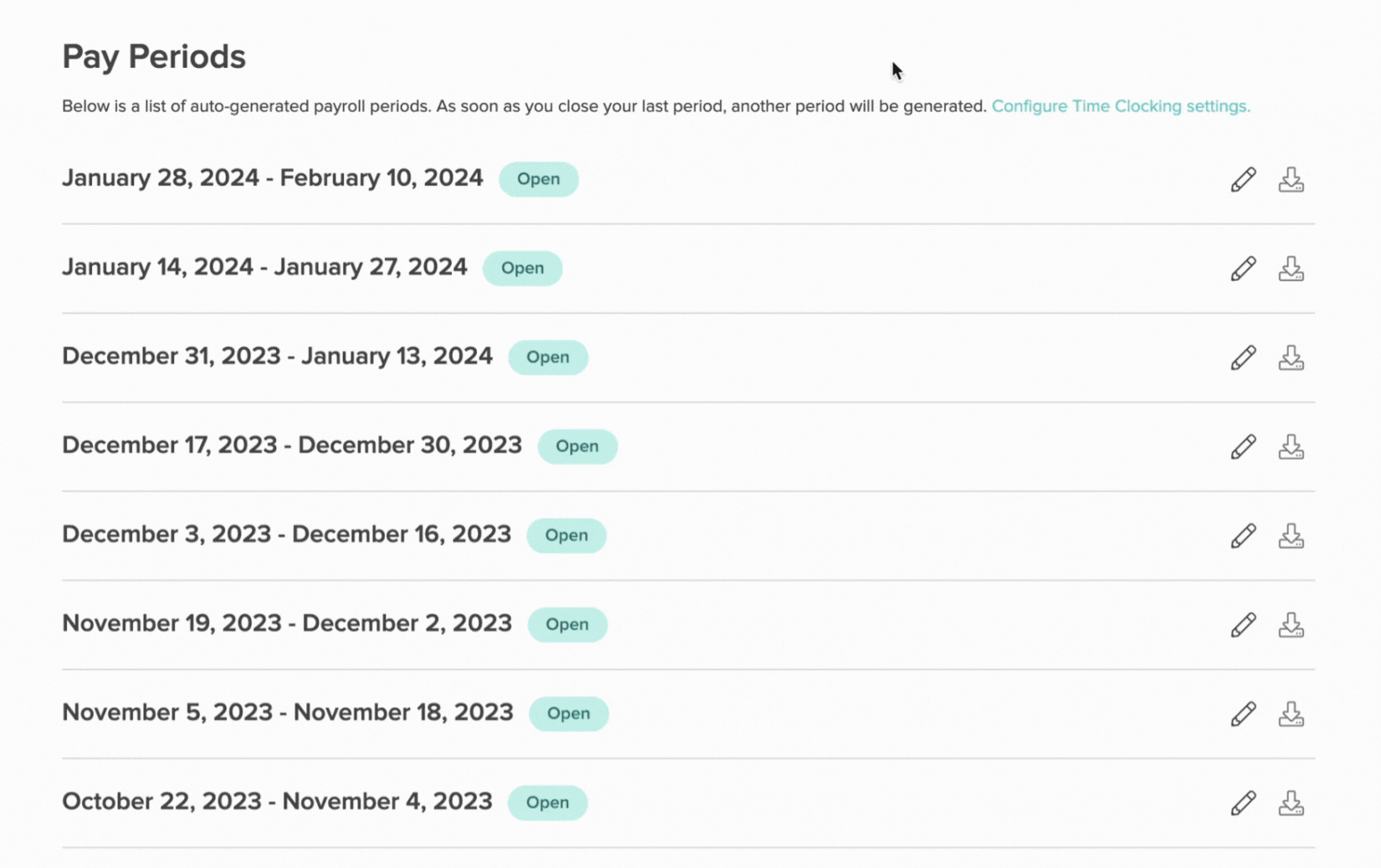Click the Open badge for November 5 period
Viewport: 1381px width, 868px height.
point(569,712)
